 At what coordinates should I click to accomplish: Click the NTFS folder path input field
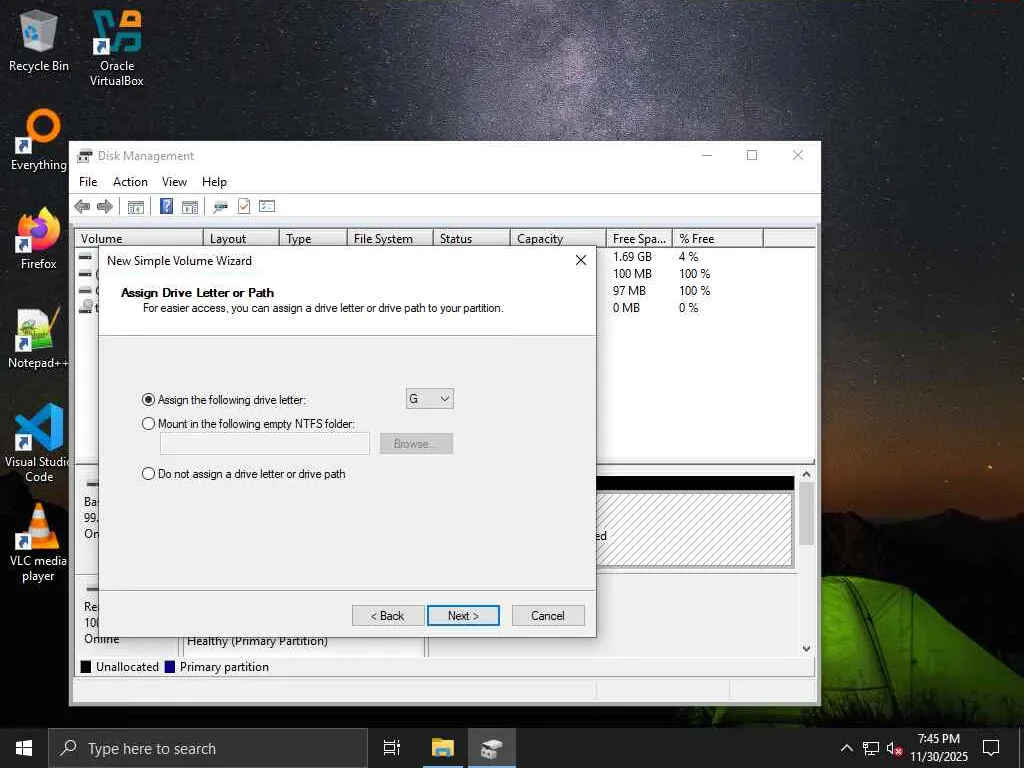pyautogui.click(x=264, y=444)
